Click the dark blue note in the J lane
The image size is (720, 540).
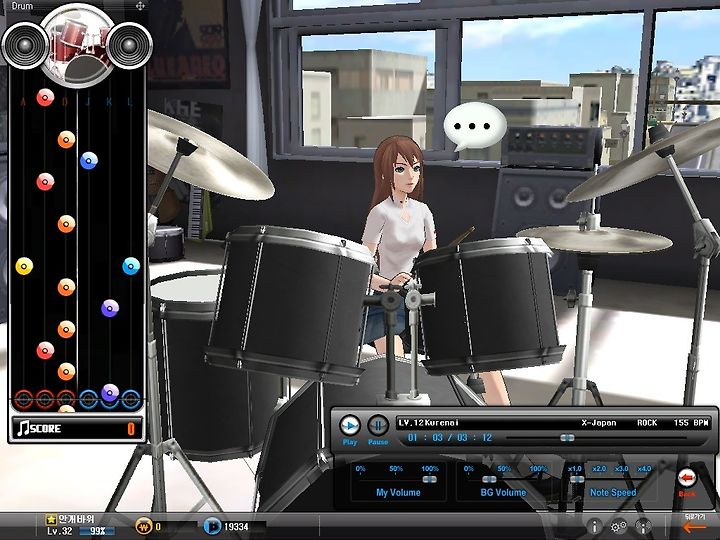(x=89, y=161)
